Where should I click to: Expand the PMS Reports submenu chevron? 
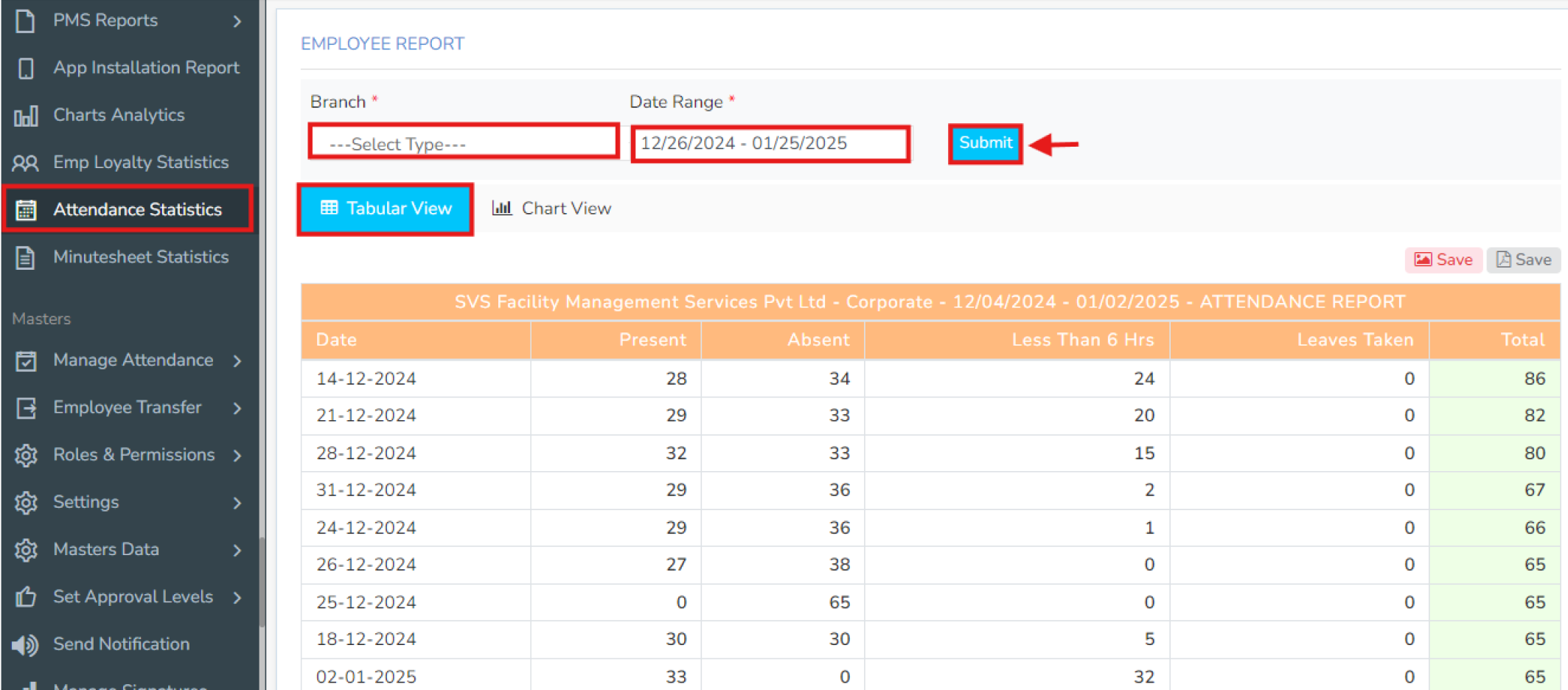(x=237, y=21)
